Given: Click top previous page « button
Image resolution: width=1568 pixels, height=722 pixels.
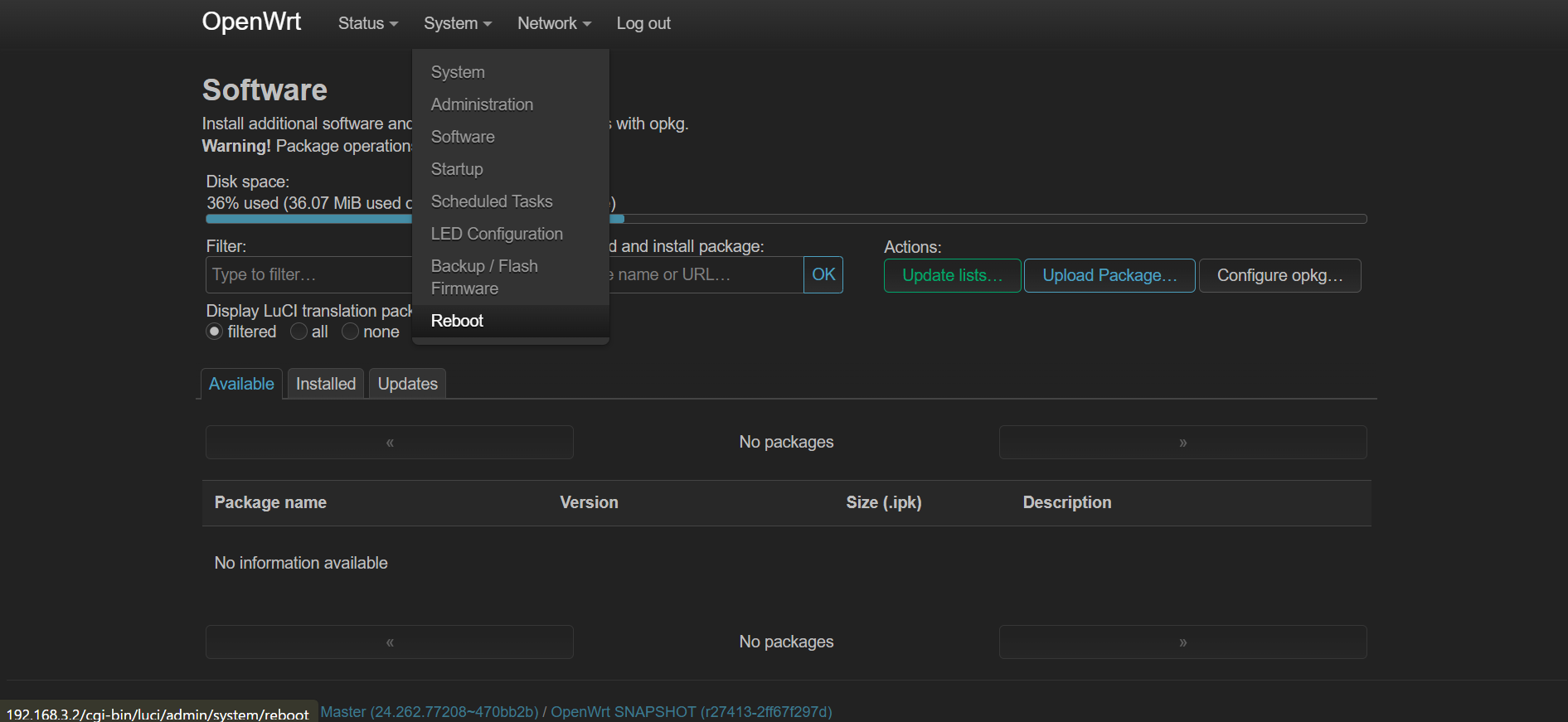Looking at the screenshot, I should pos(390,443).
